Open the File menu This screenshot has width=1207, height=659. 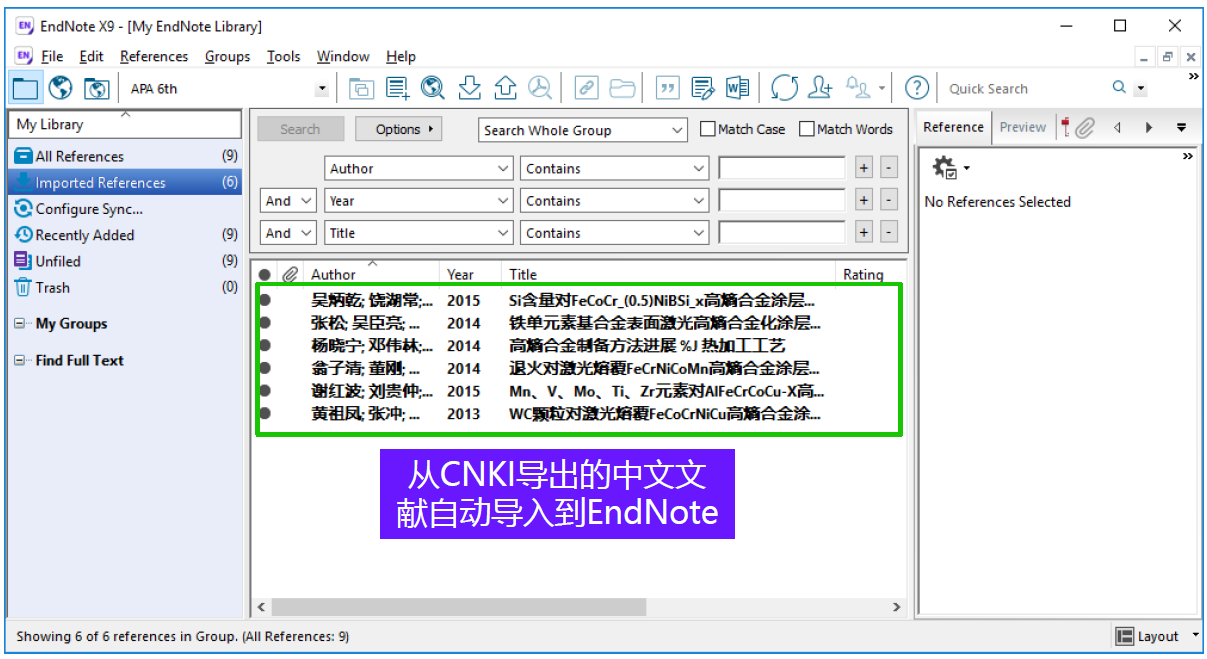click(52, 57)
